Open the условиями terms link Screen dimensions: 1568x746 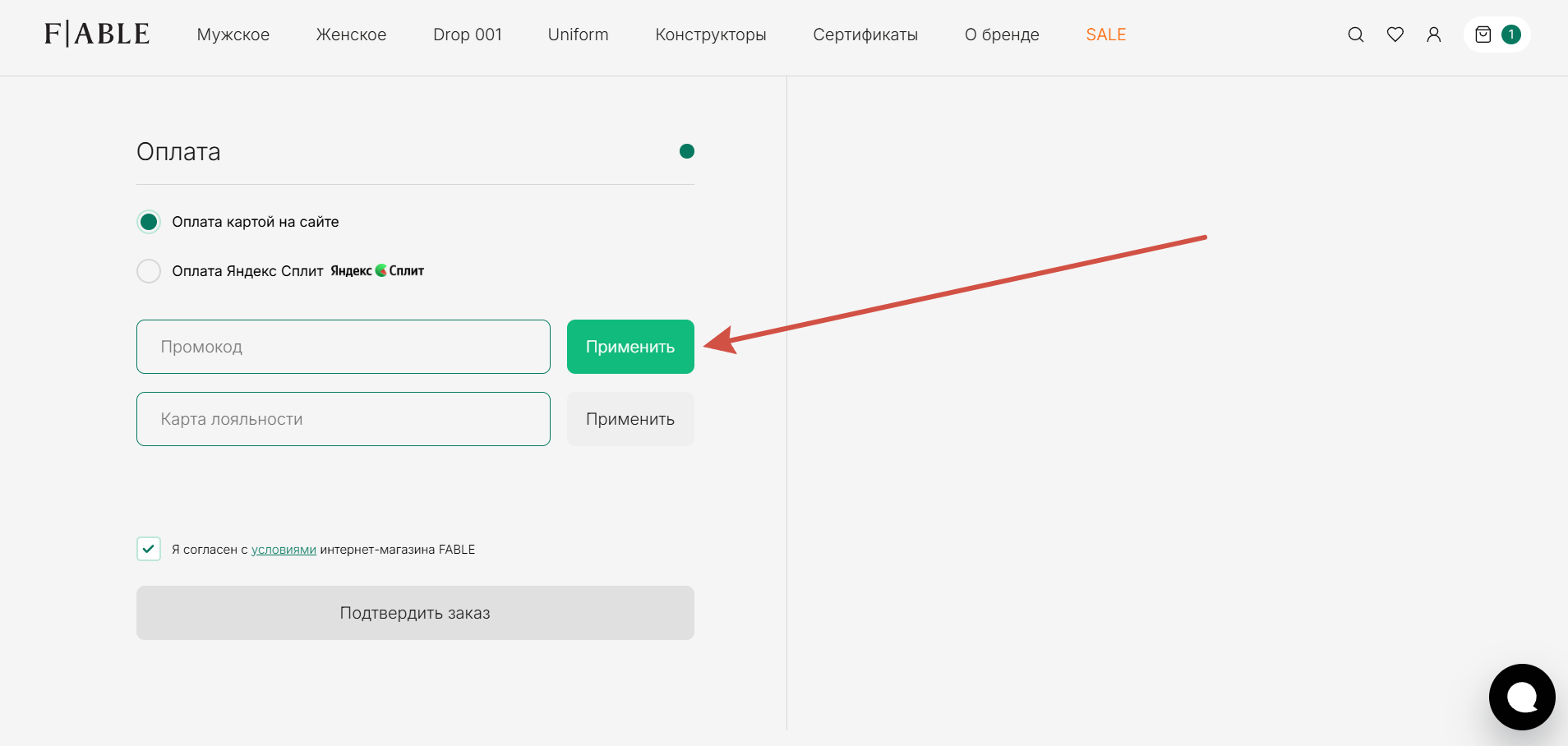pyautogui.click(x=284, y=550)
